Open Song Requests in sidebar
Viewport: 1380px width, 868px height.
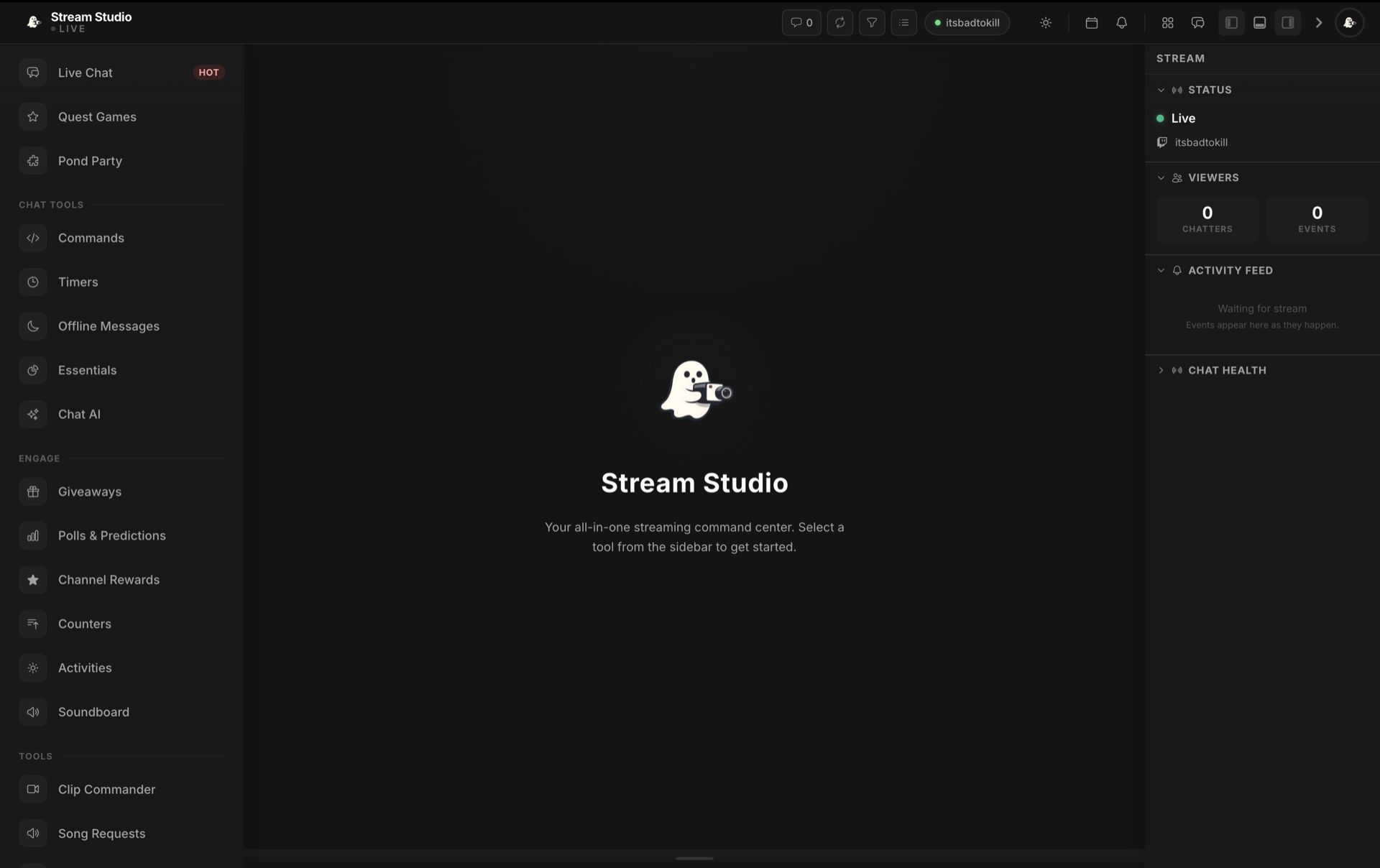coord(122,834)
